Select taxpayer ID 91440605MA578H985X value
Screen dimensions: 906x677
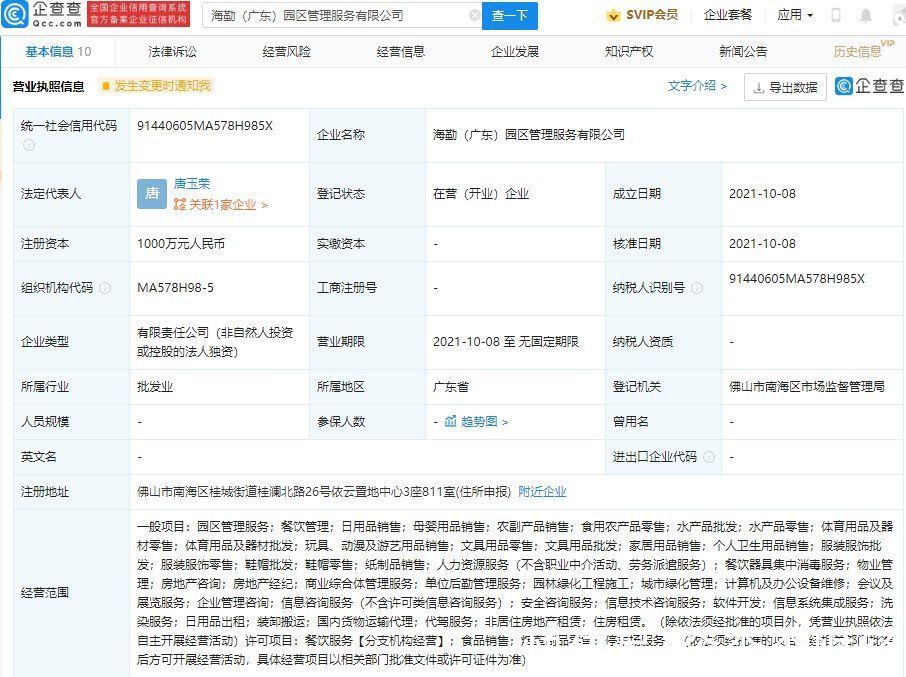(797, 278)
